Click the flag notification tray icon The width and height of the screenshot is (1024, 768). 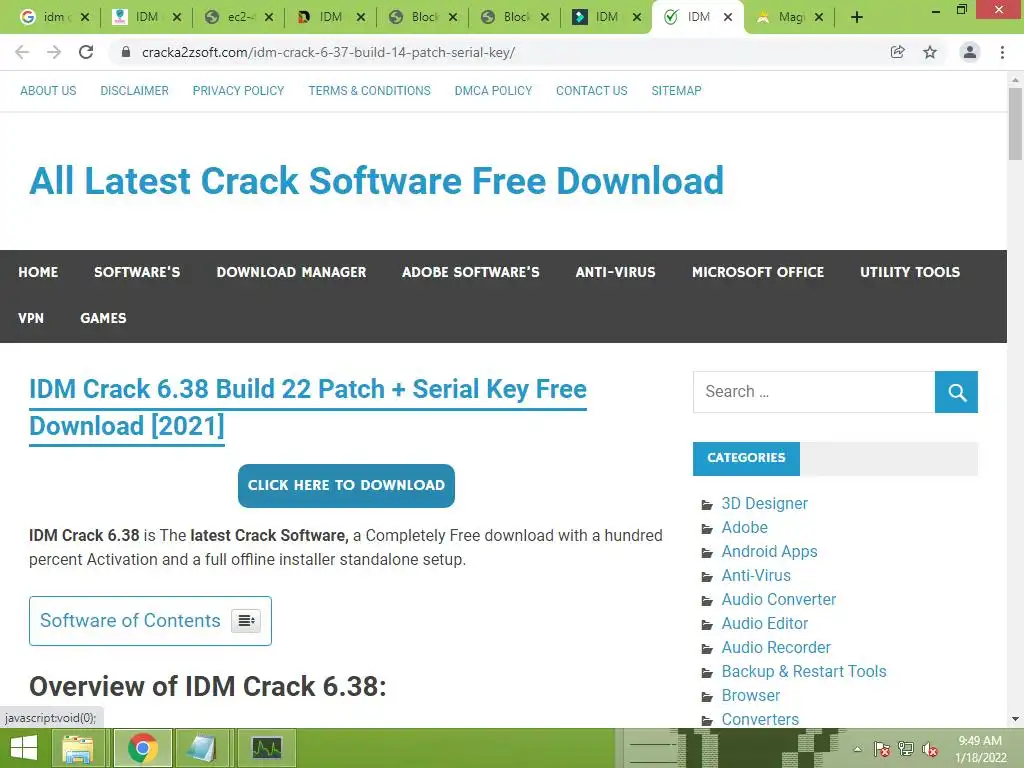pos(882,749)
